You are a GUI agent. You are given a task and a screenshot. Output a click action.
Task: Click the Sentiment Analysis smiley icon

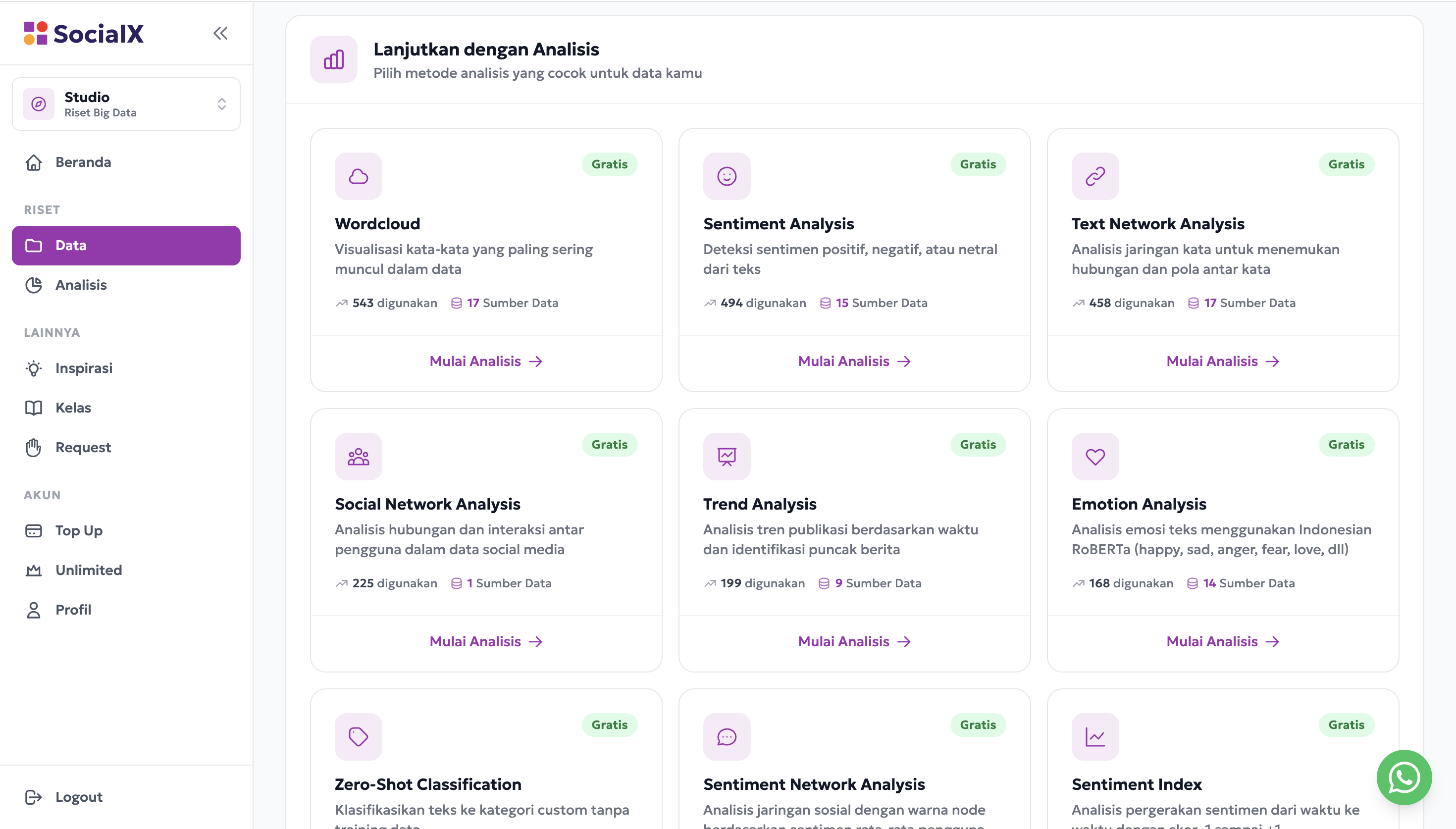(727, 176)
